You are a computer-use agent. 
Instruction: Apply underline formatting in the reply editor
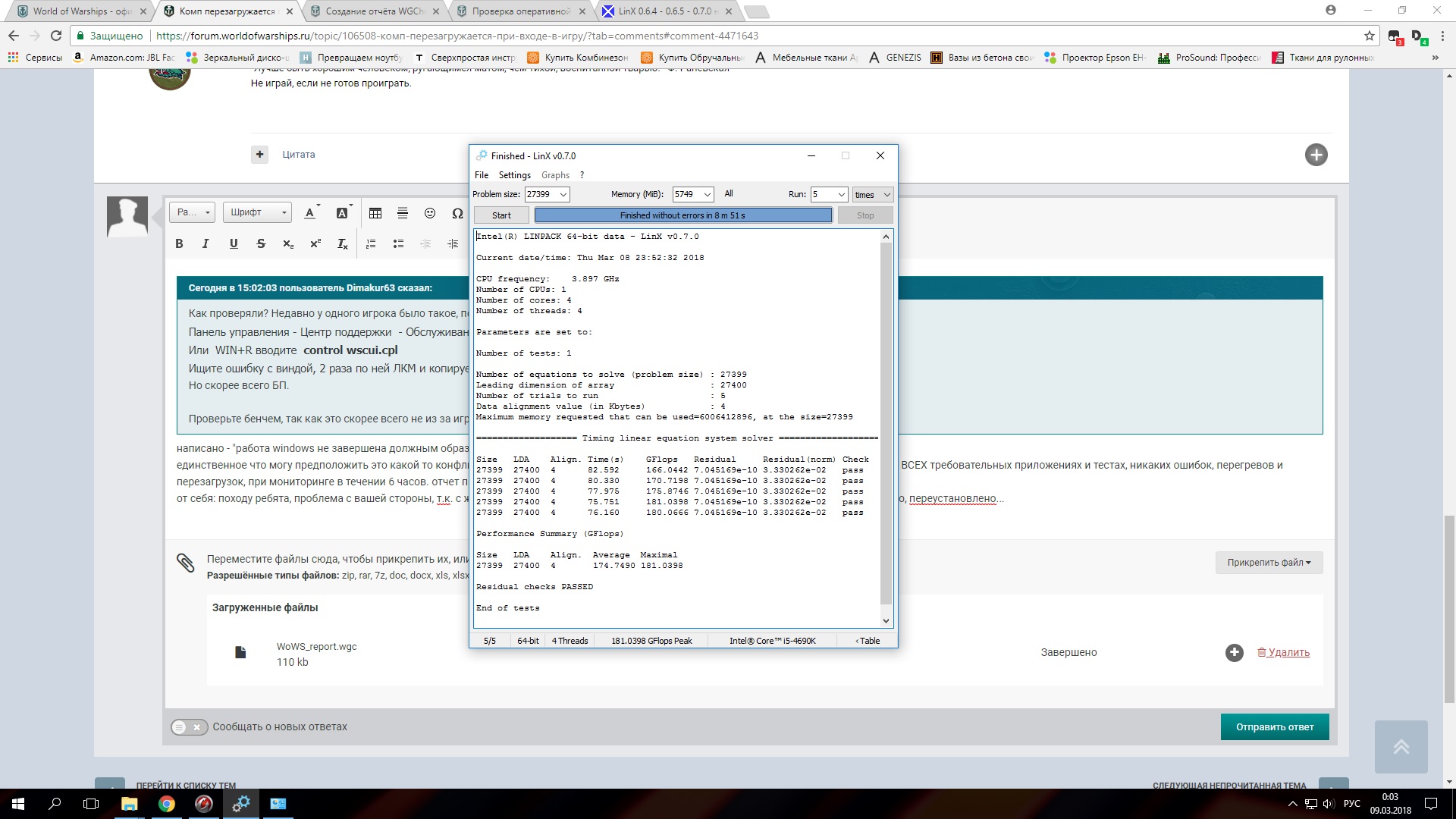(x=234, y=243)
